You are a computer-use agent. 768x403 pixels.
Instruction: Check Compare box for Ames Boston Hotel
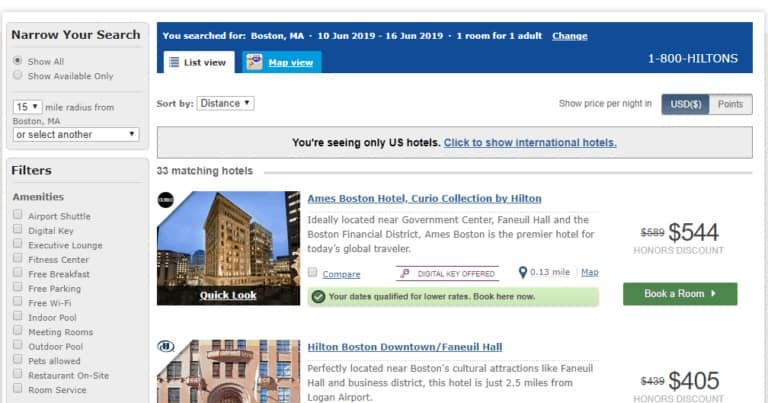(312, 272)
